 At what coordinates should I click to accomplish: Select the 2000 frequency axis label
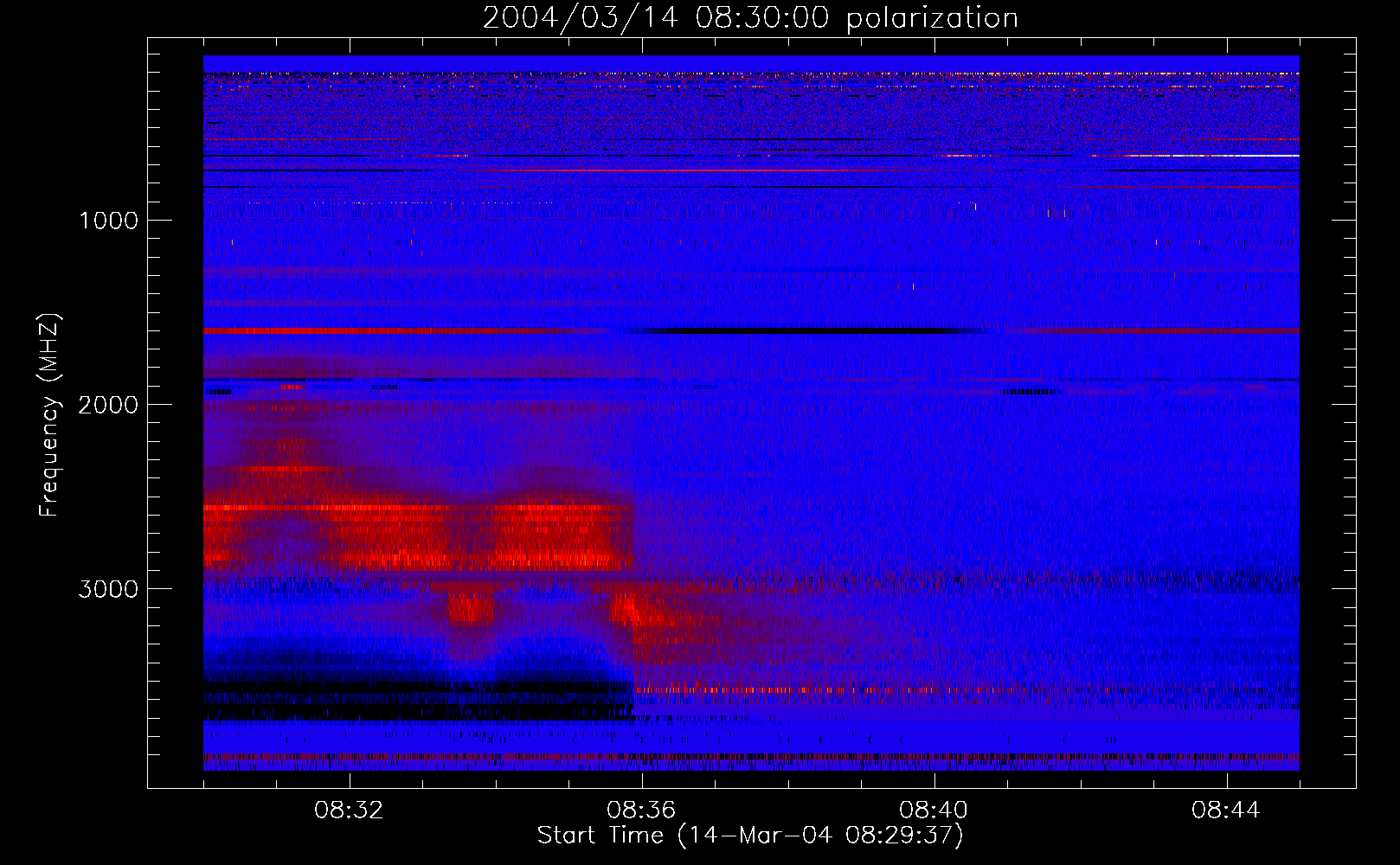click(x=108, y=405)
